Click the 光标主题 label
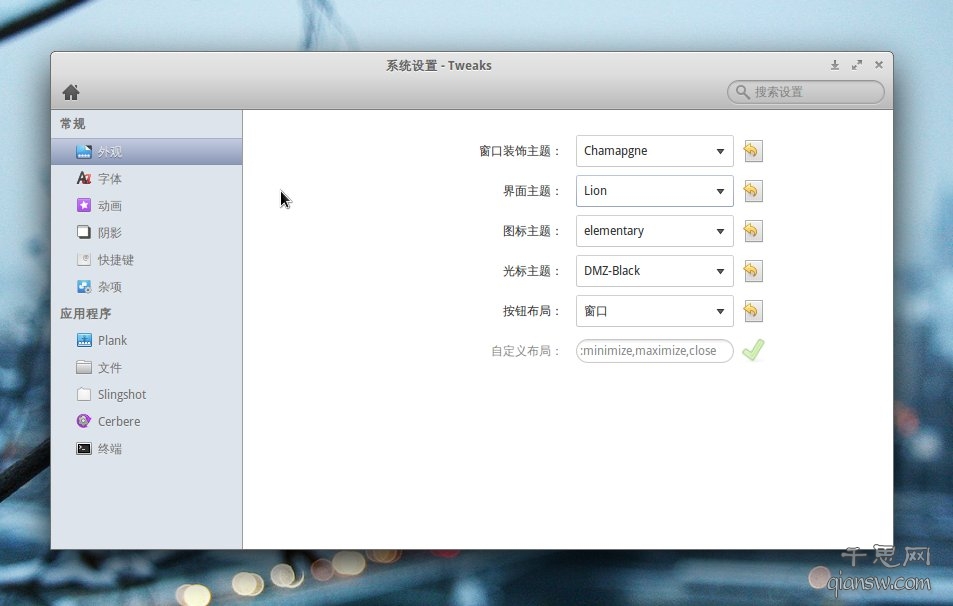Screen dimensions: 953x606 point(531,271)
